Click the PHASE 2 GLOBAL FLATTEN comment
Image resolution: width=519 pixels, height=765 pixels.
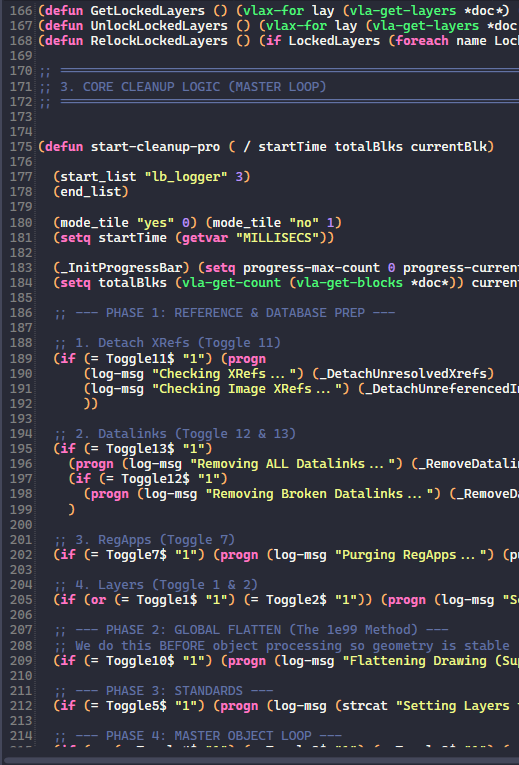(x=251, y=630)
